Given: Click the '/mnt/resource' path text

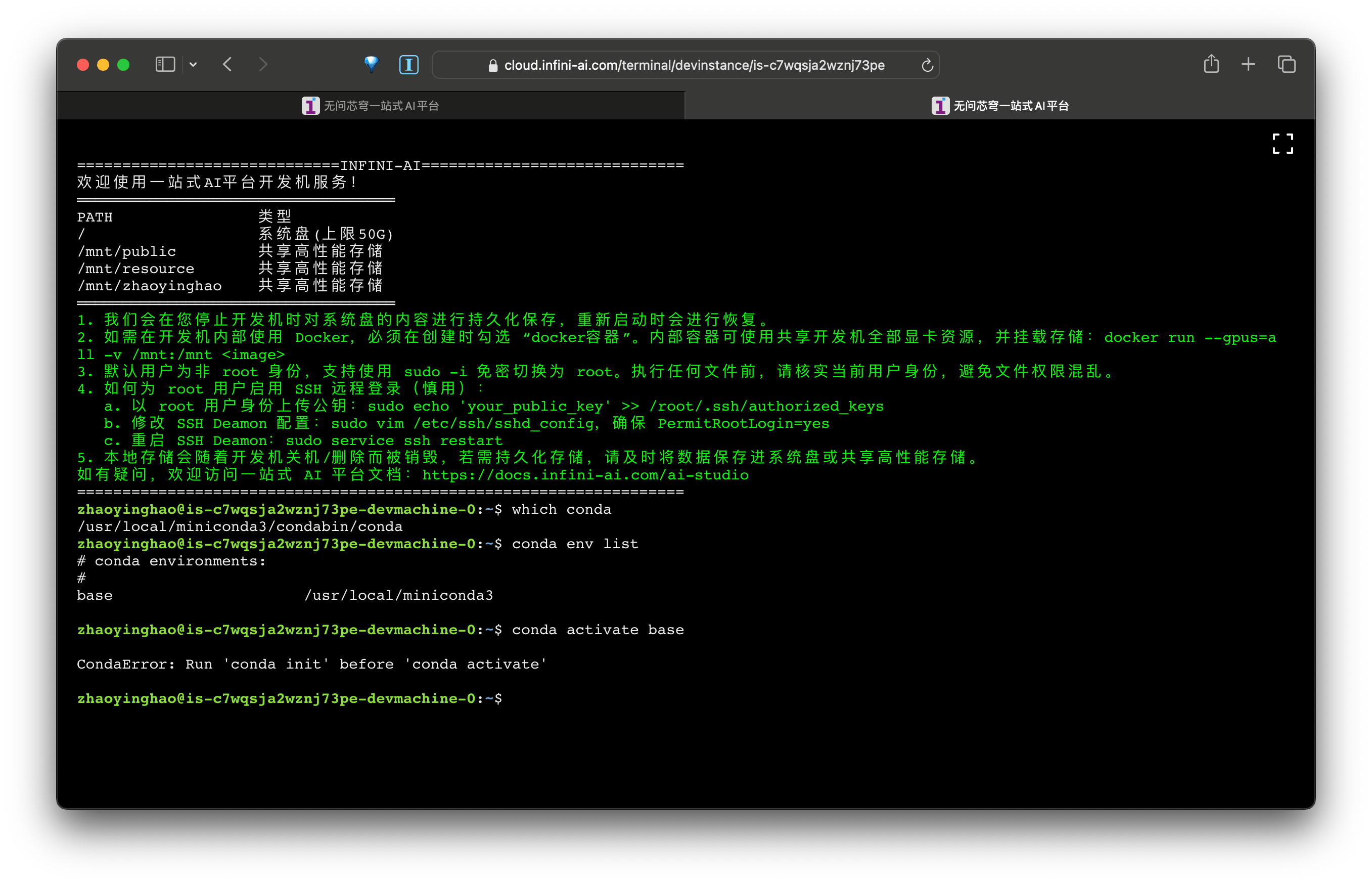Looking at the screenshot, I should click(136, 269).
